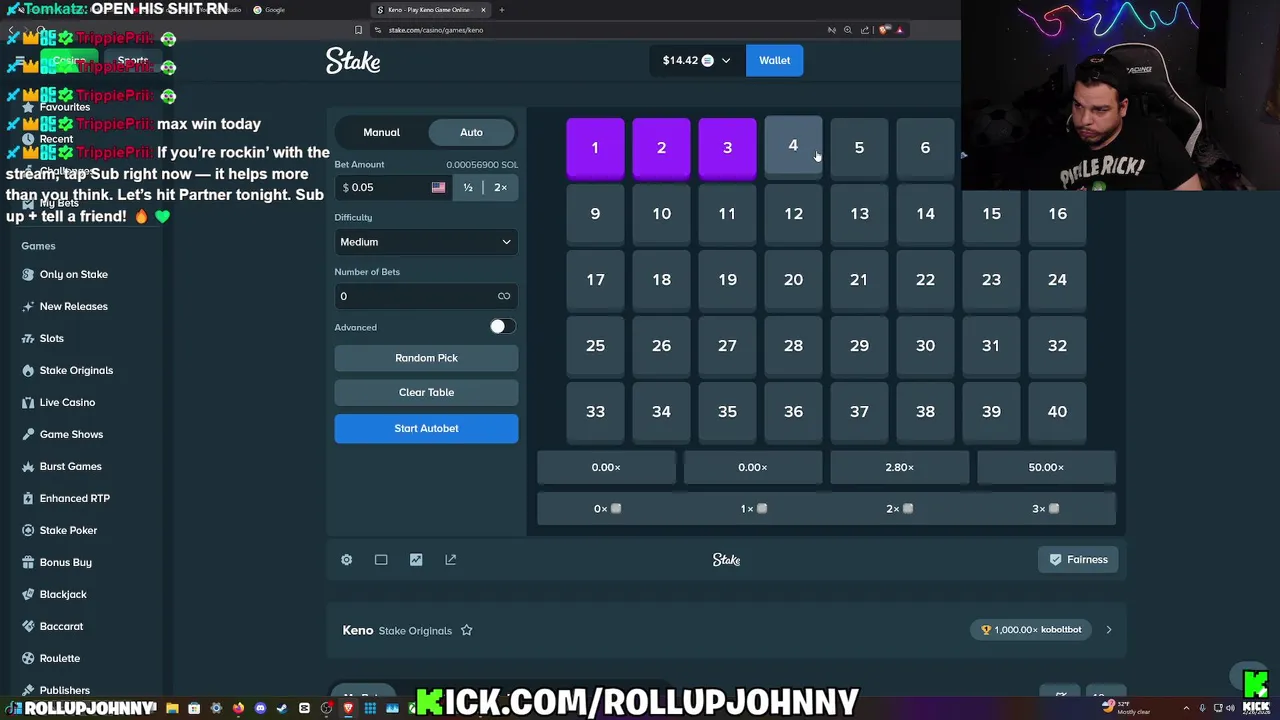Open a new browser tab with plus
Viewport: 1280px width, 720px height.
(x=502, y=10)
